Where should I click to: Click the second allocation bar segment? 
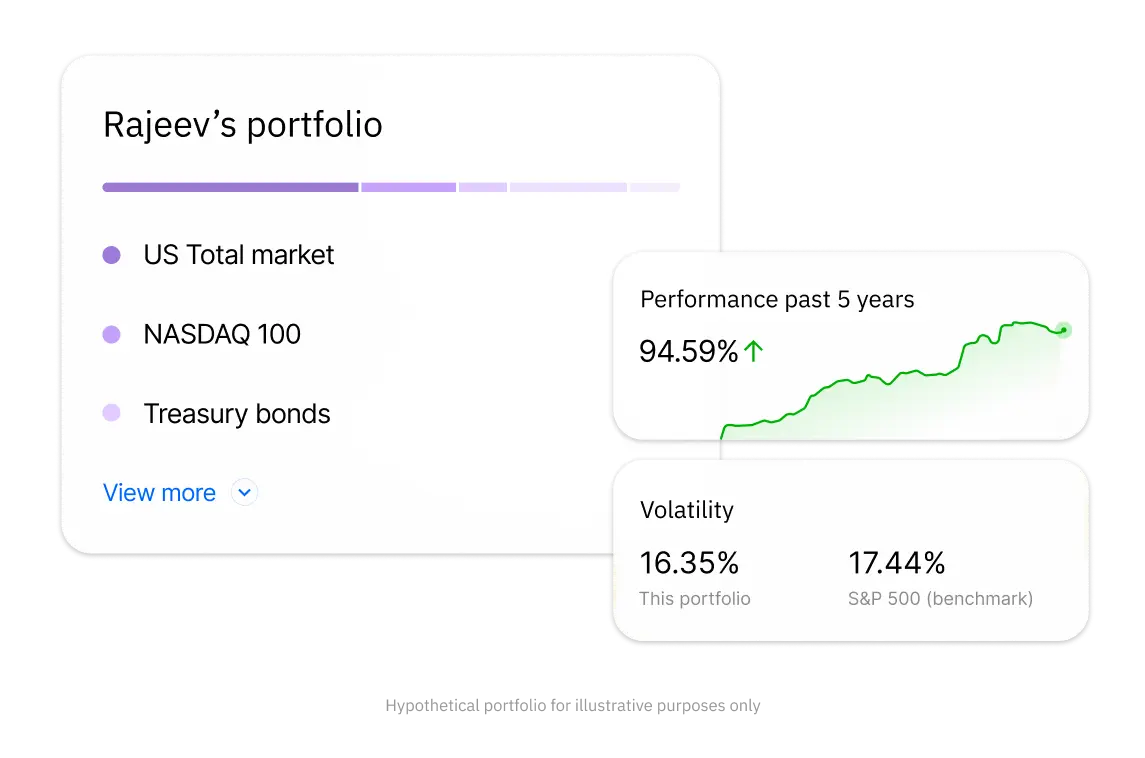[408, 187]
